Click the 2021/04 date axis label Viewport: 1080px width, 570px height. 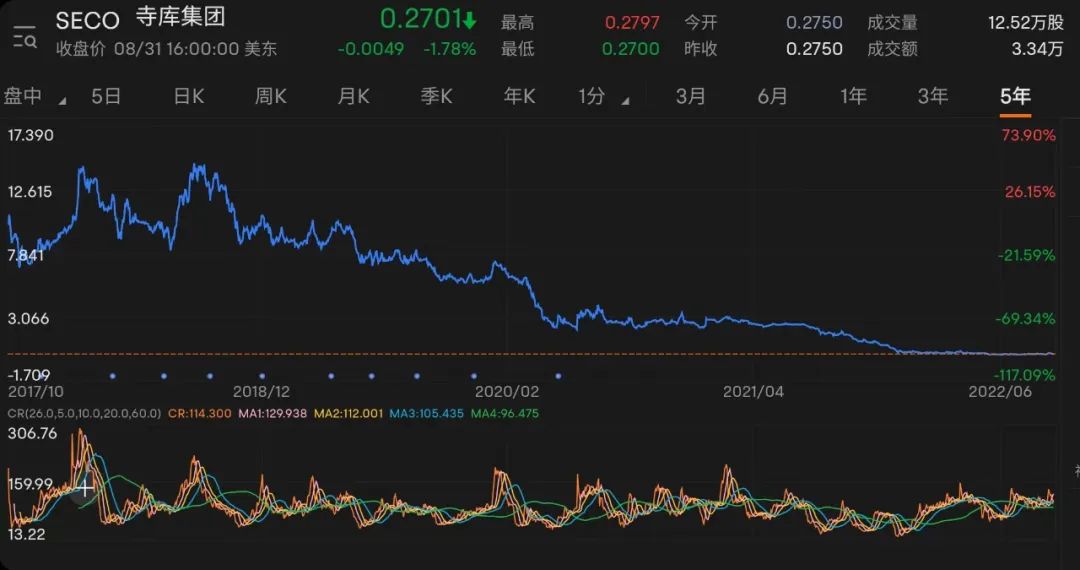click(753, 392)
